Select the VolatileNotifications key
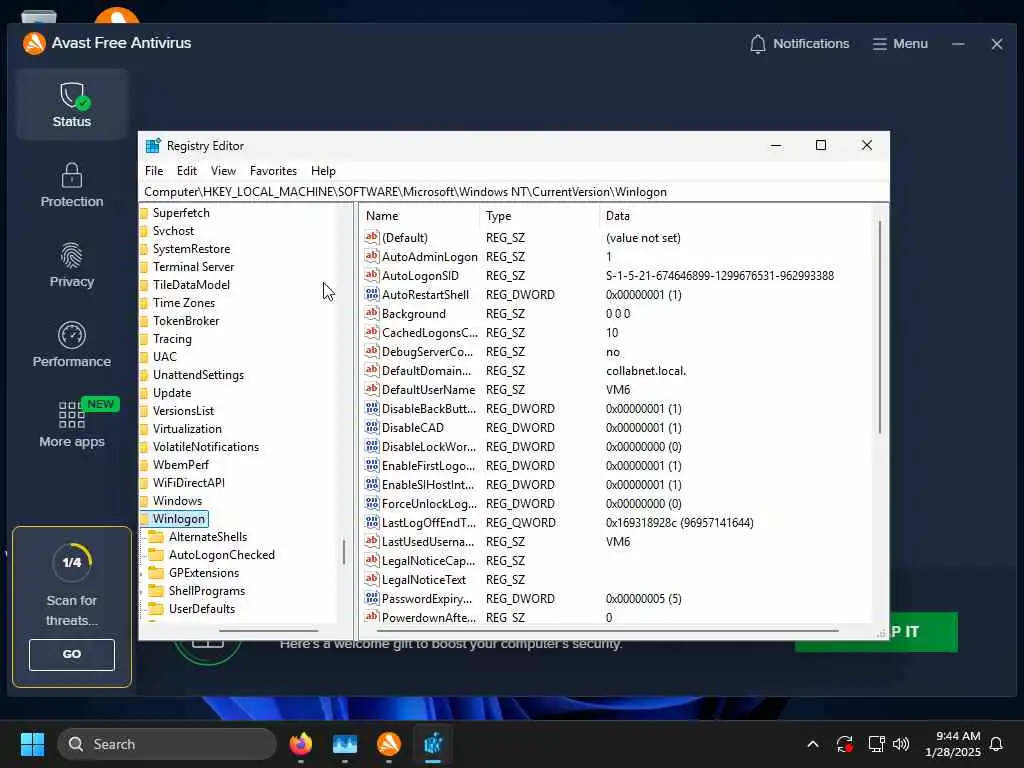The image size is (1024, 768). pos(206,447)
